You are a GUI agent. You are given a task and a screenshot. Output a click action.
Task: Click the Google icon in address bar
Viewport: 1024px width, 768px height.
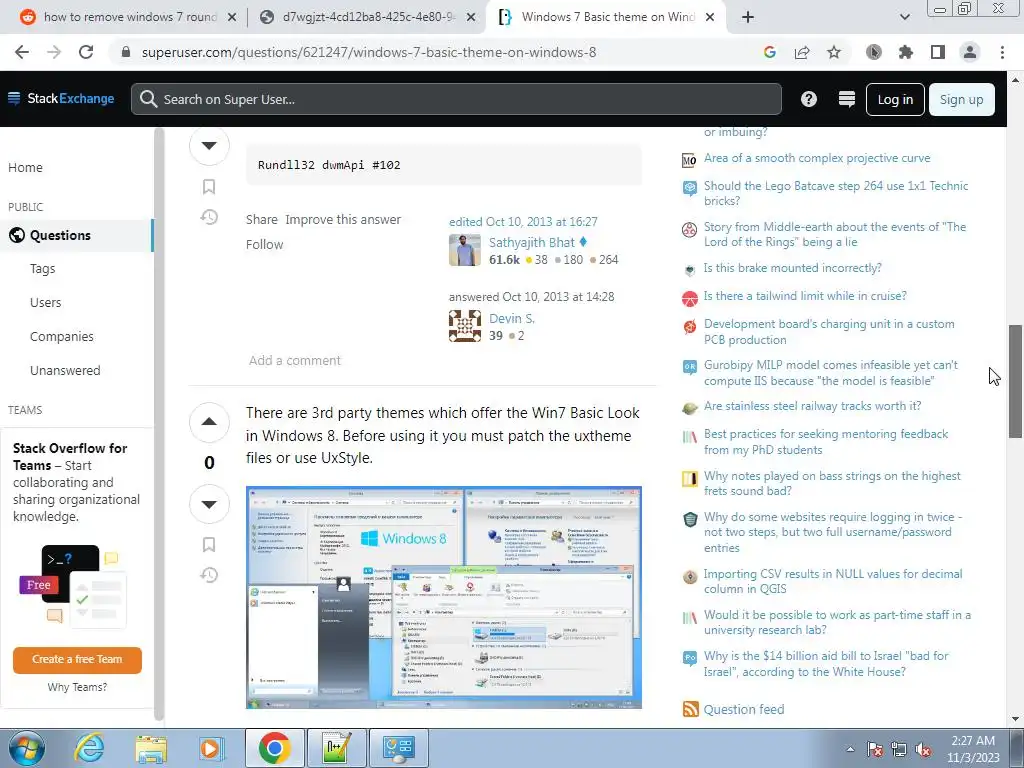[769, 52]
